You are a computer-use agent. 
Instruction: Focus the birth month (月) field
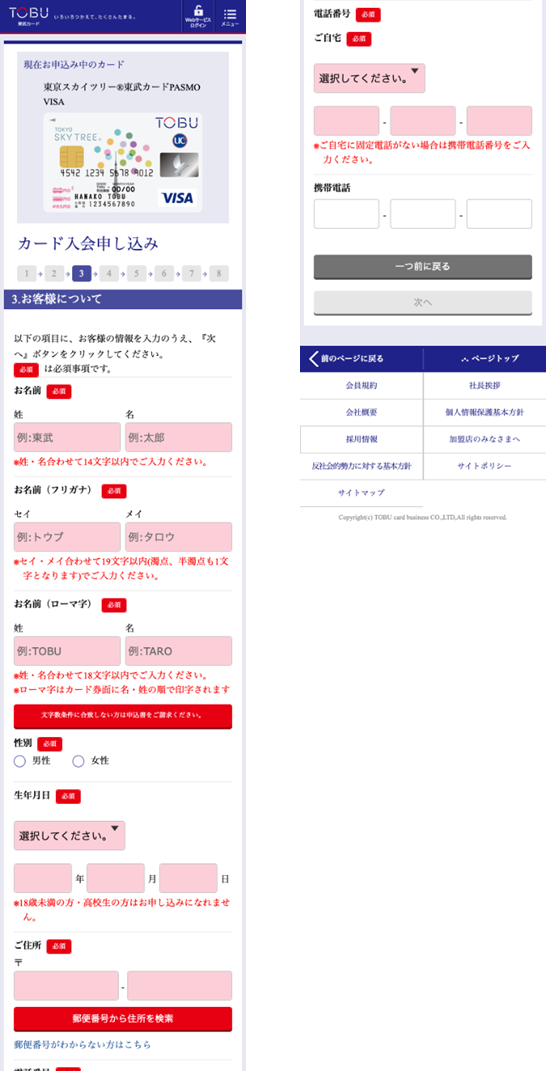[x=115, y=878]
